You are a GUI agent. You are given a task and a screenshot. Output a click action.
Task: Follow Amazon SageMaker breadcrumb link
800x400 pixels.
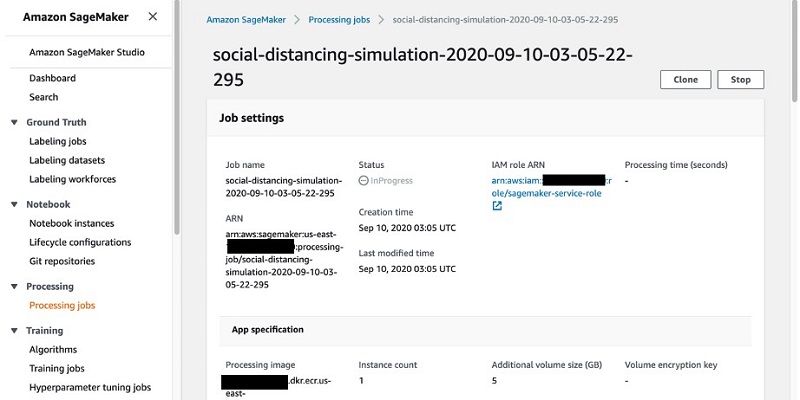[x=246, y=20]
